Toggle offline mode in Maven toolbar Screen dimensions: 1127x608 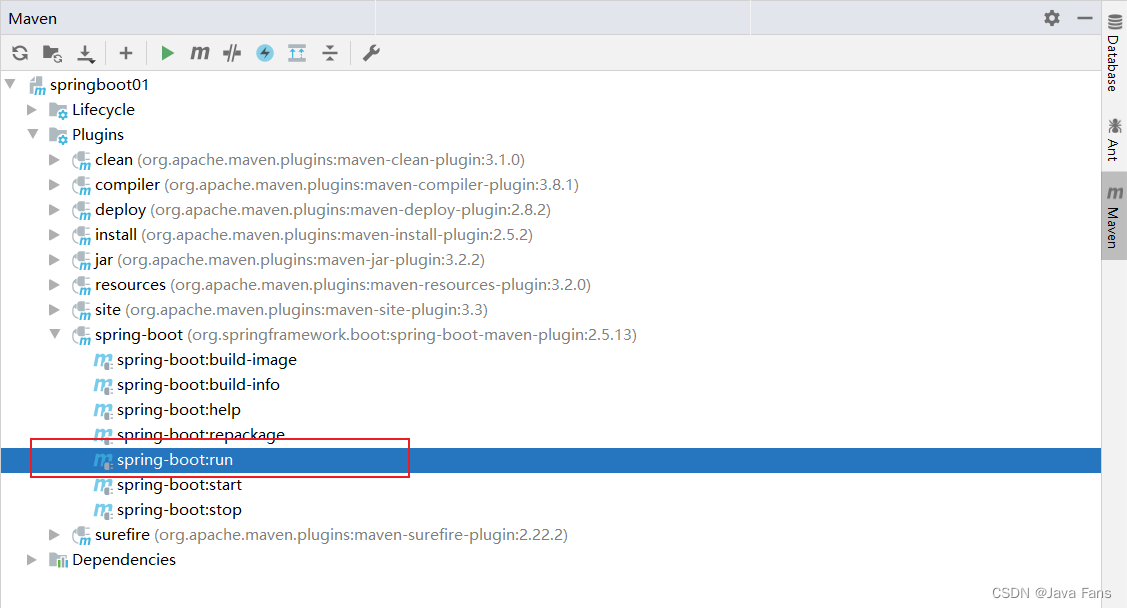tap(231, 52)
